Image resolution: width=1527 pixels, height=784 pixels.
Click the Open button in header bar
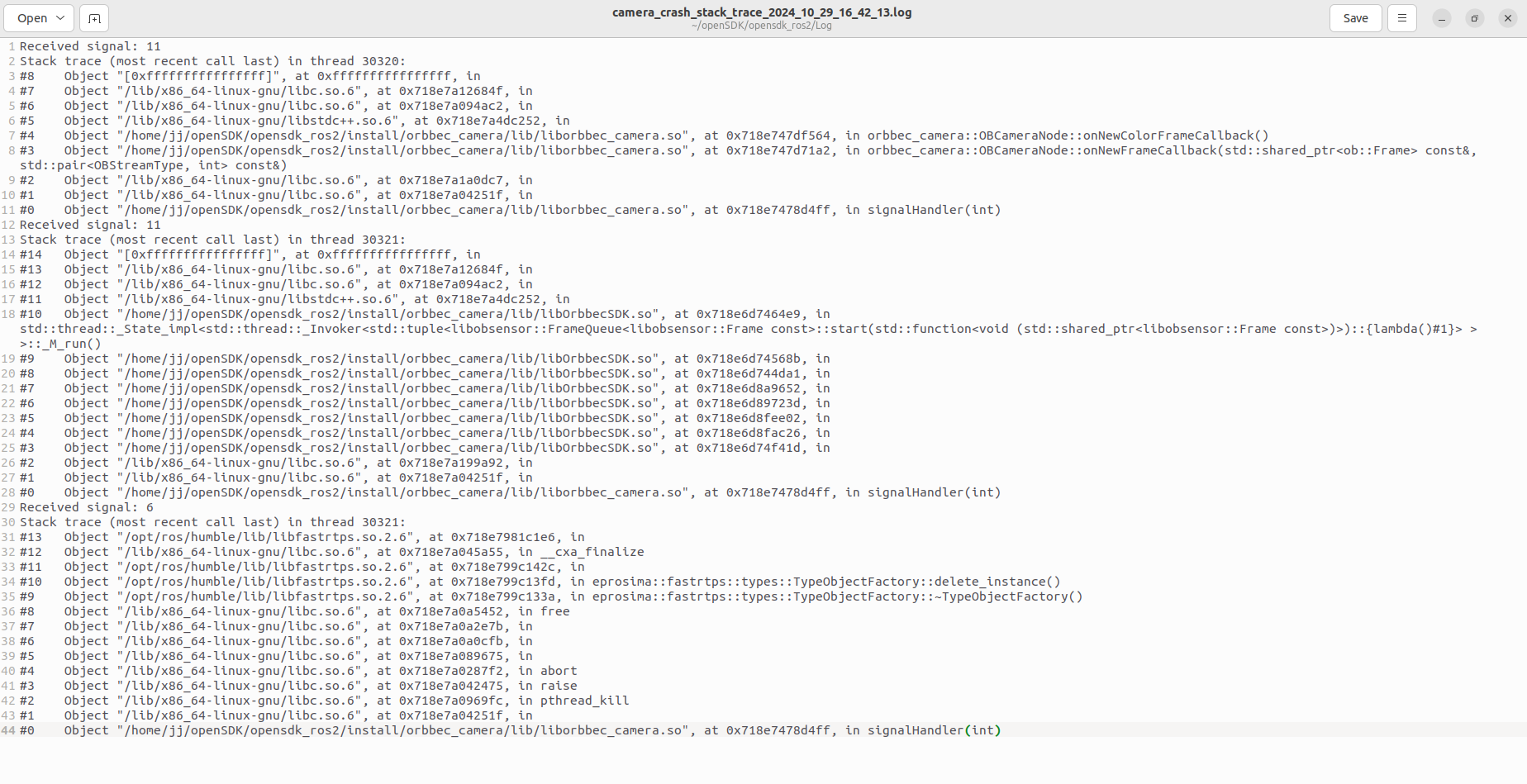point(32,18)
